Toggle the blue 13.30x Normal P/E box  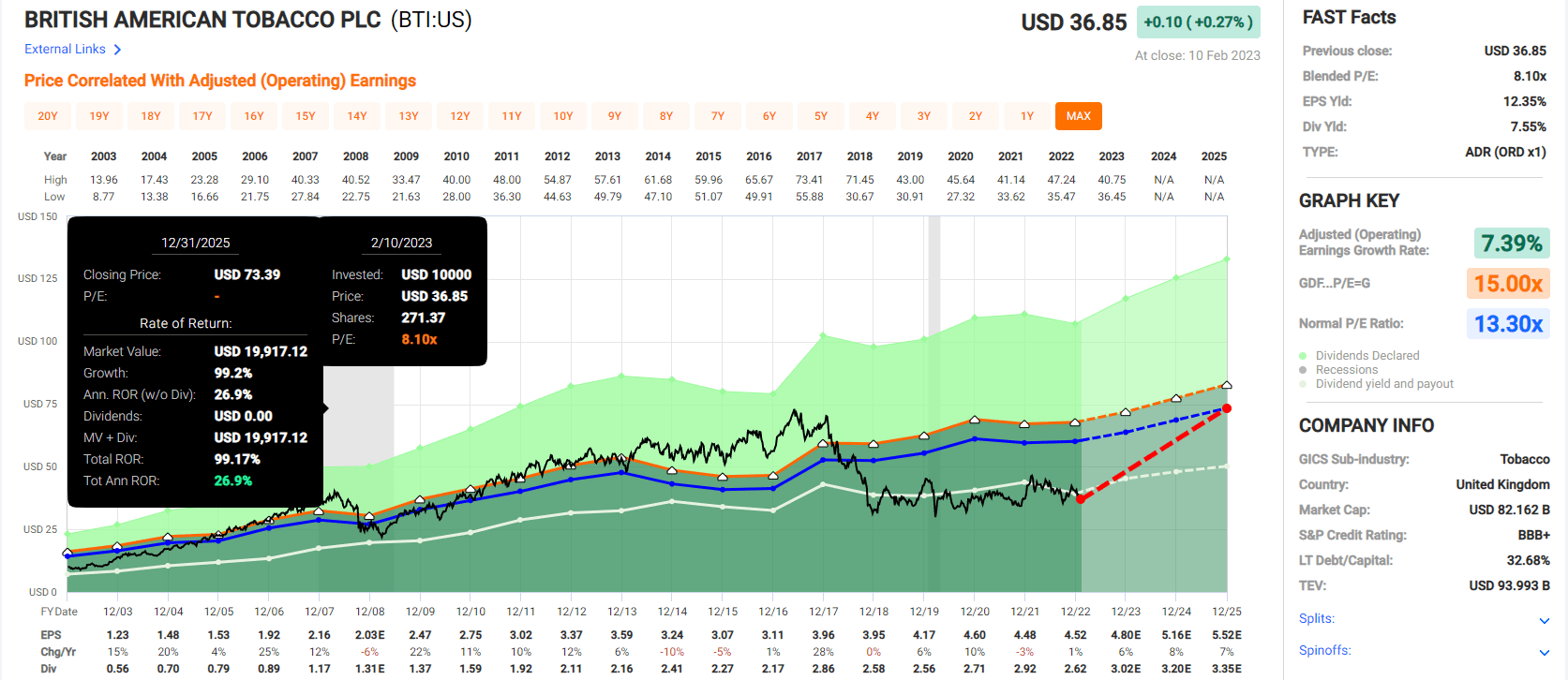(1508, 324)
